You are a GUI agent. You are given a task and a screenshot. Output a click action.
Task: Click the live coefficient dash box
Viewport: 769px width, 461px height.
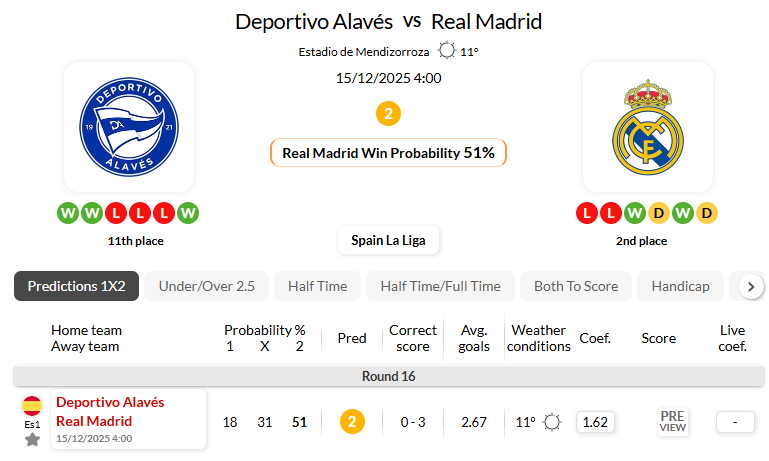(x=735, y=422)
